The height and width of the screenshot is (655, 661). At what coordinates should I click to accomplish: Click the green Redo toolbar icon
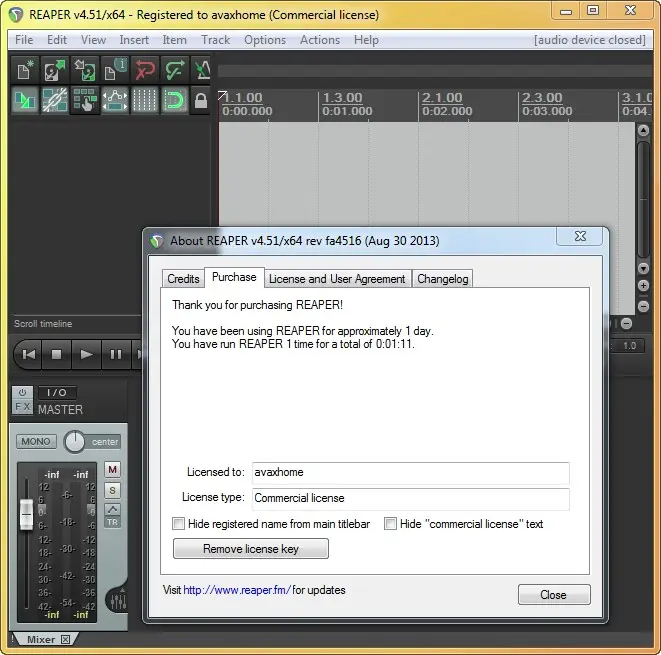(x=175, y=70)
